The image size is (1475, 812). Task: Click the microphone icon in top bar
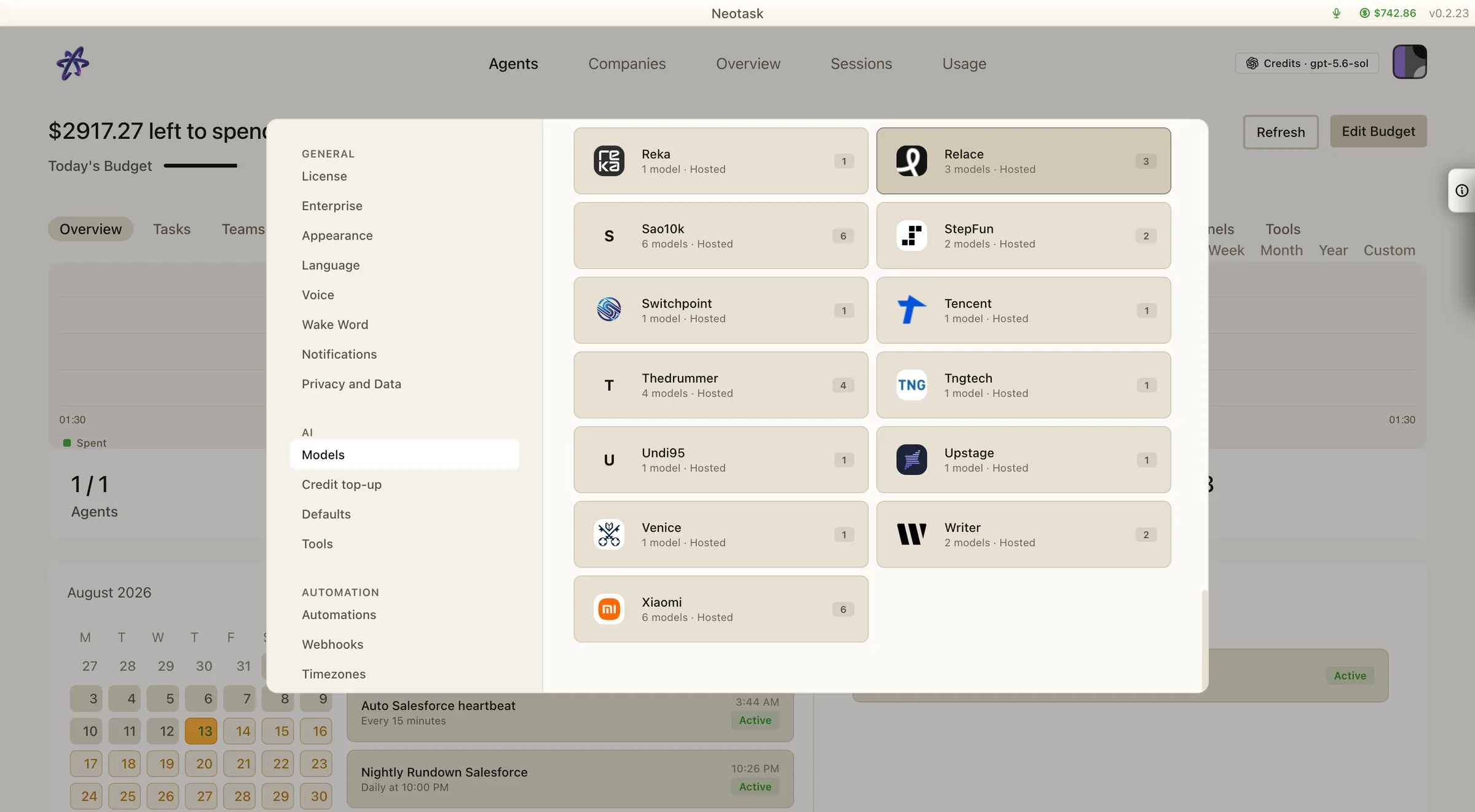(1336, 13)
